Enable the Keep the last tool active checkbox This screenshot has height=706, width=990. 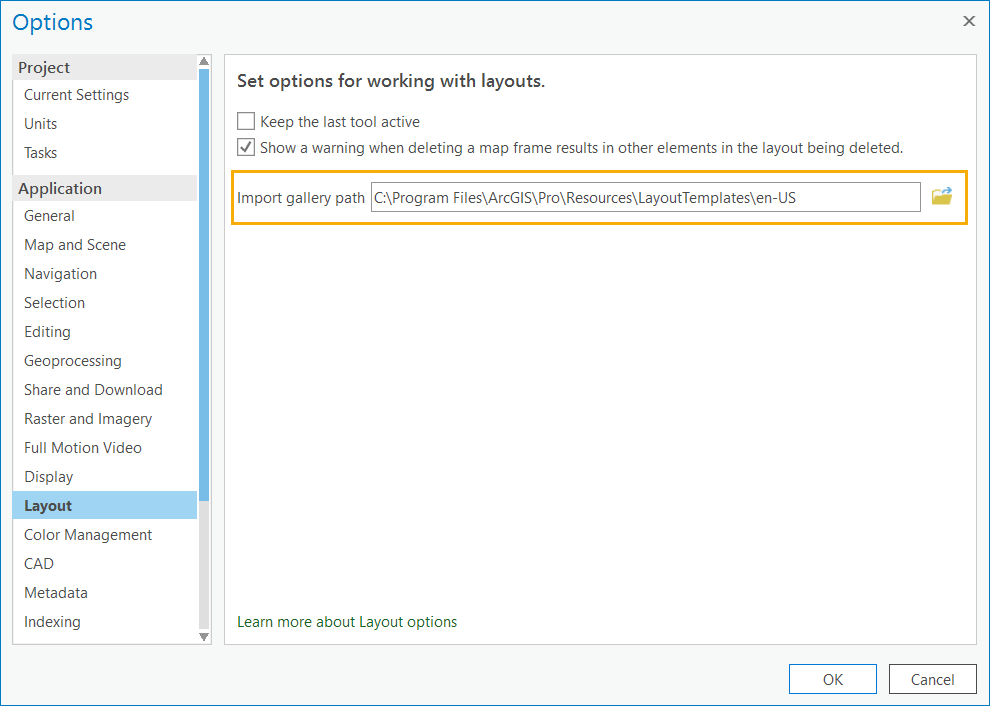click(x=246, y=121)
